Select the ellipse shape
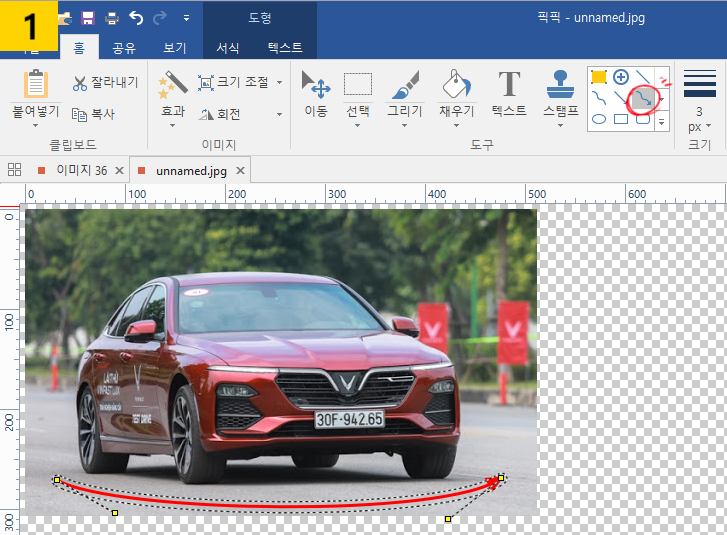The width and height of the screenshot is (727, 535). point(599,119)
